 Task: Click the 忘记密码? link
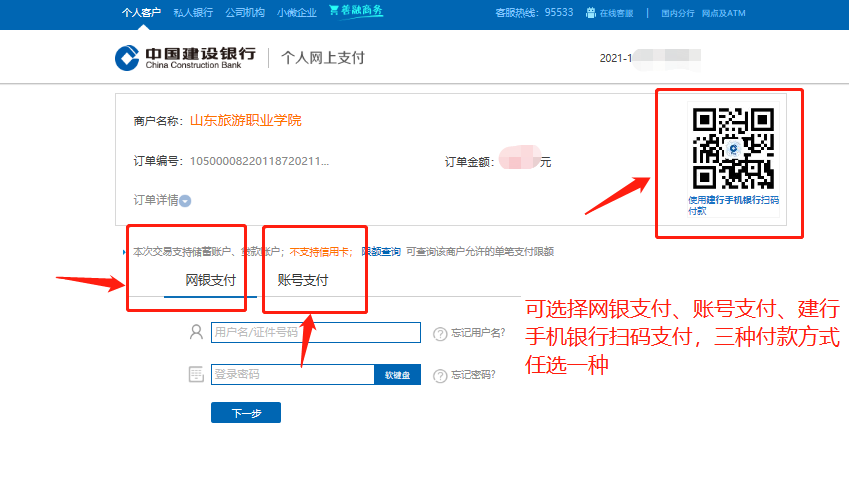(x=473, y=375)
